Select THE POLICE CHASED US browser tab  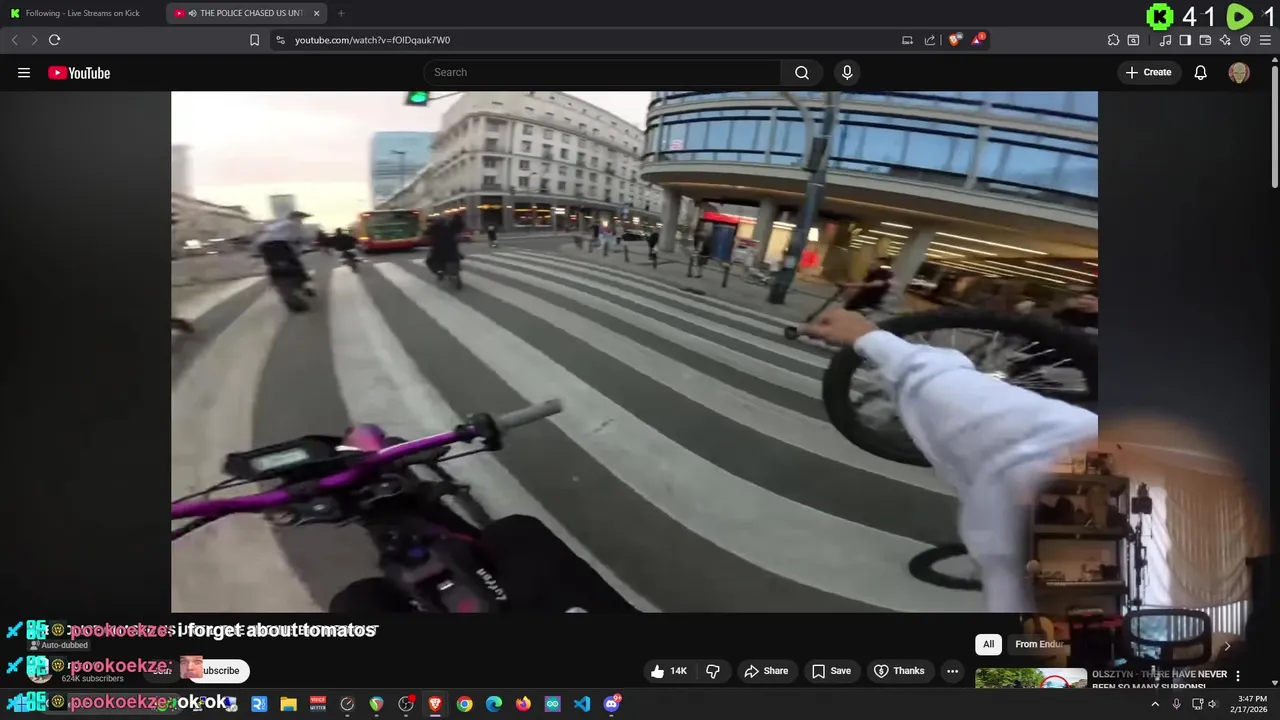tap(245, 13)
